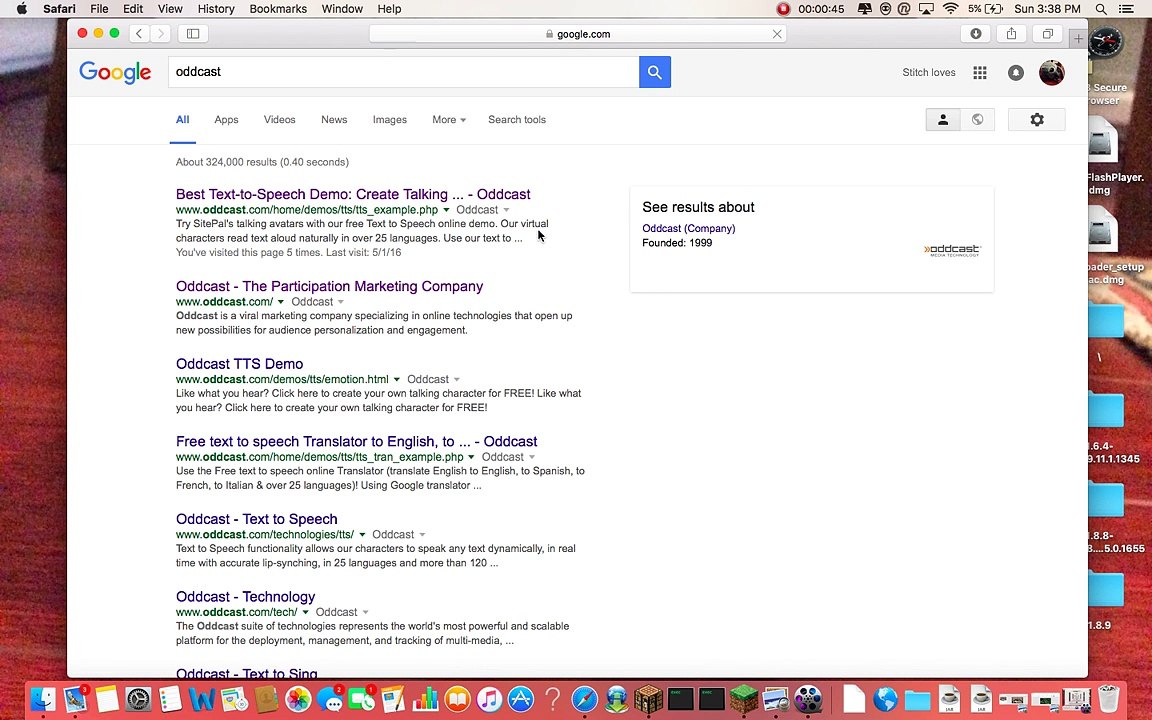Screen dimensions: 1152x720
Task: Open Free text to speech Translator link
Action: click(x=356, y=442)
